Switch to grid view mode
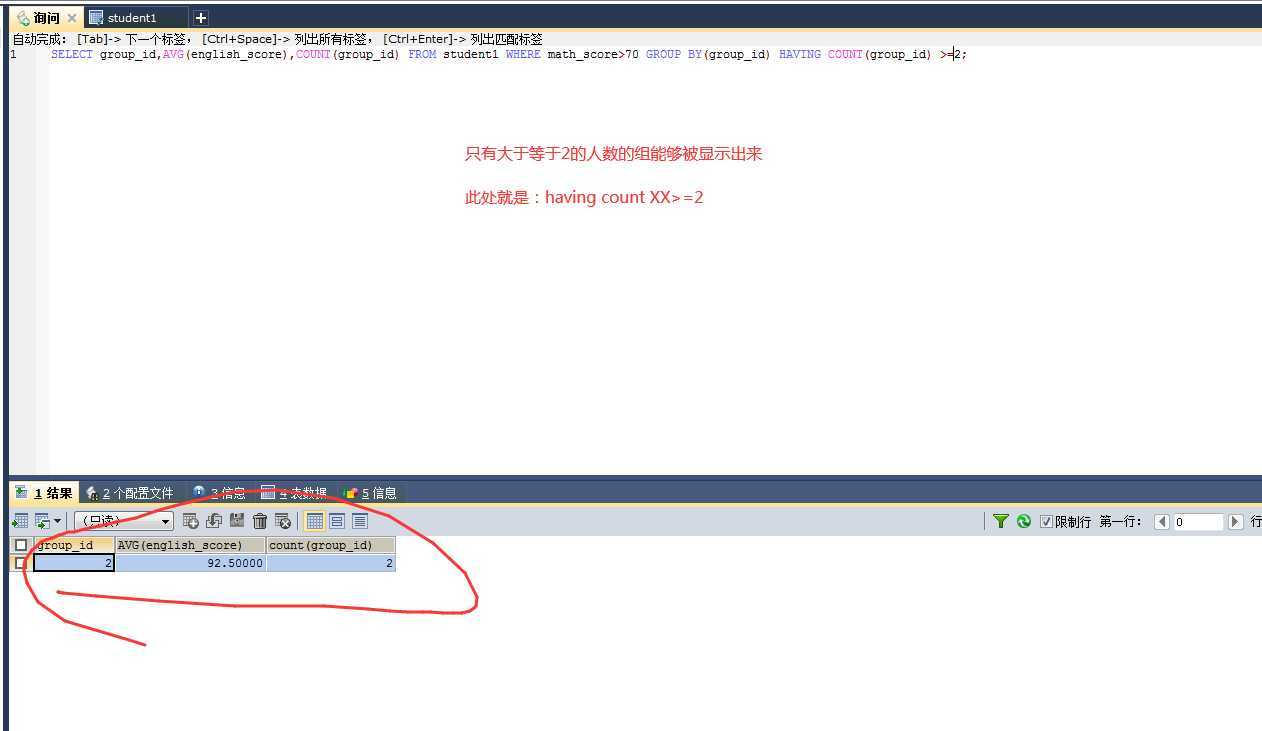Screen dimensions: 1262x731 tap(315, 521)
